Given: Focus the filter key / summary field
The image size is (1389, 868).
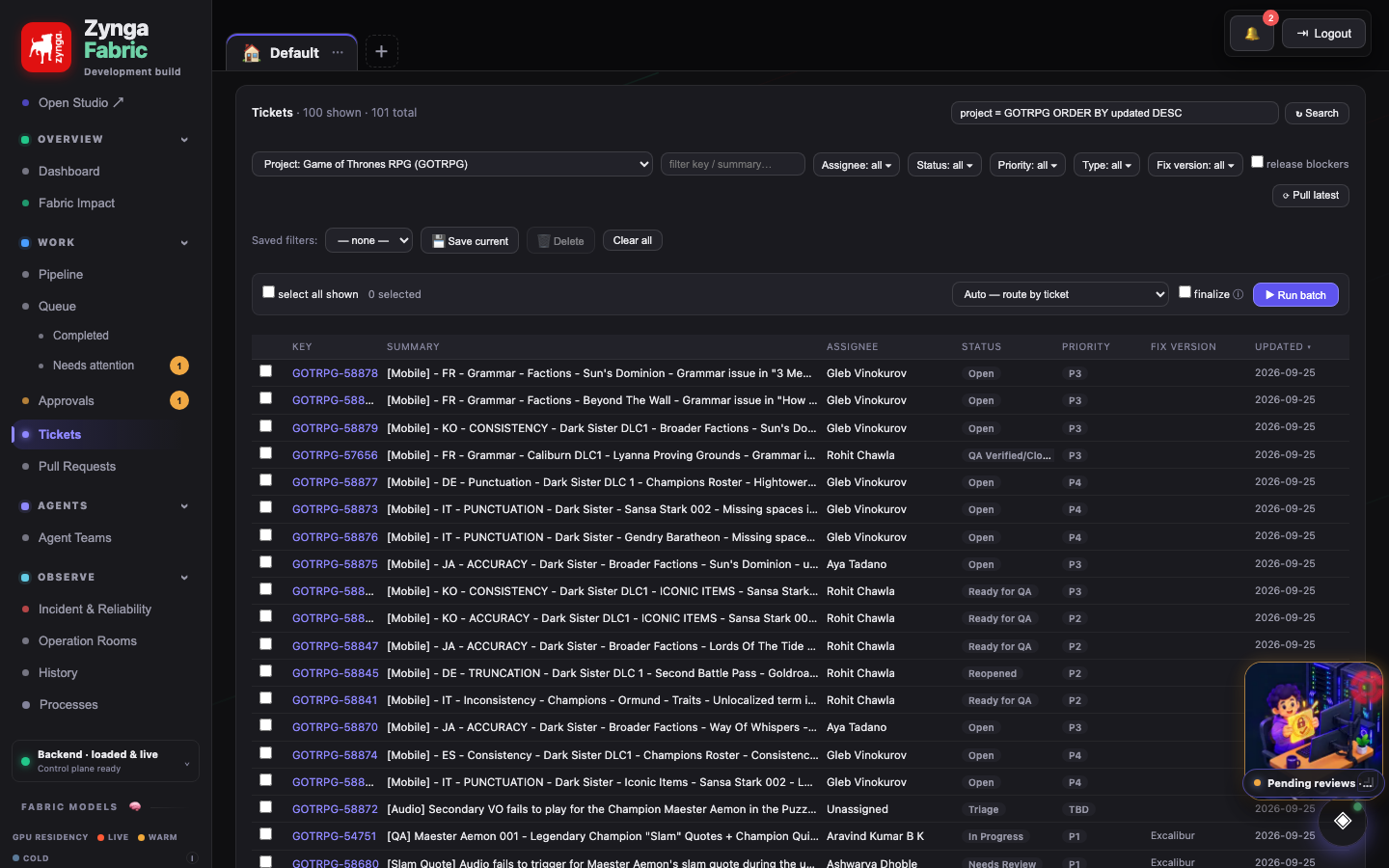Looking at the screenshot, I should [x=733, y=164].
